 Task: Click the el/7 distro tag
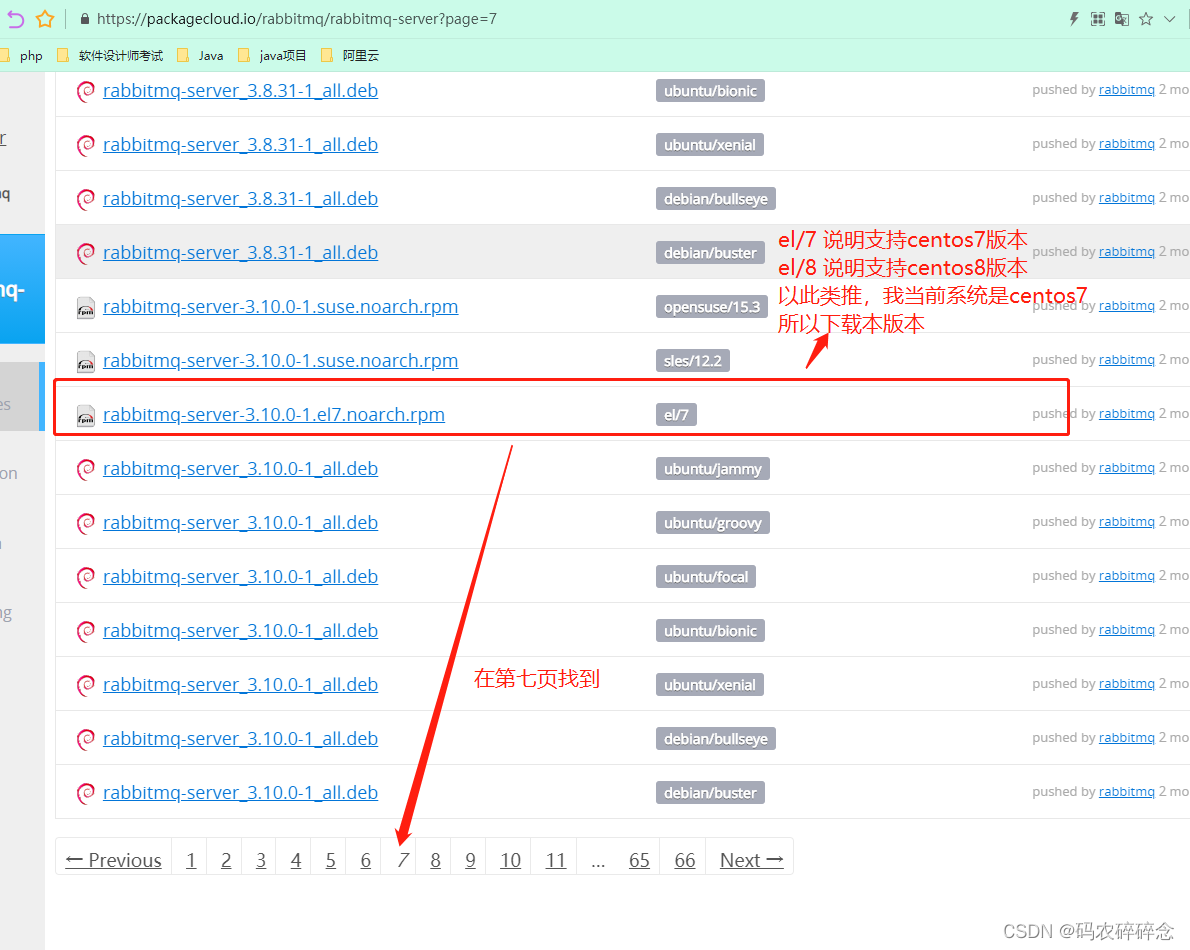(x=676, y=415)
